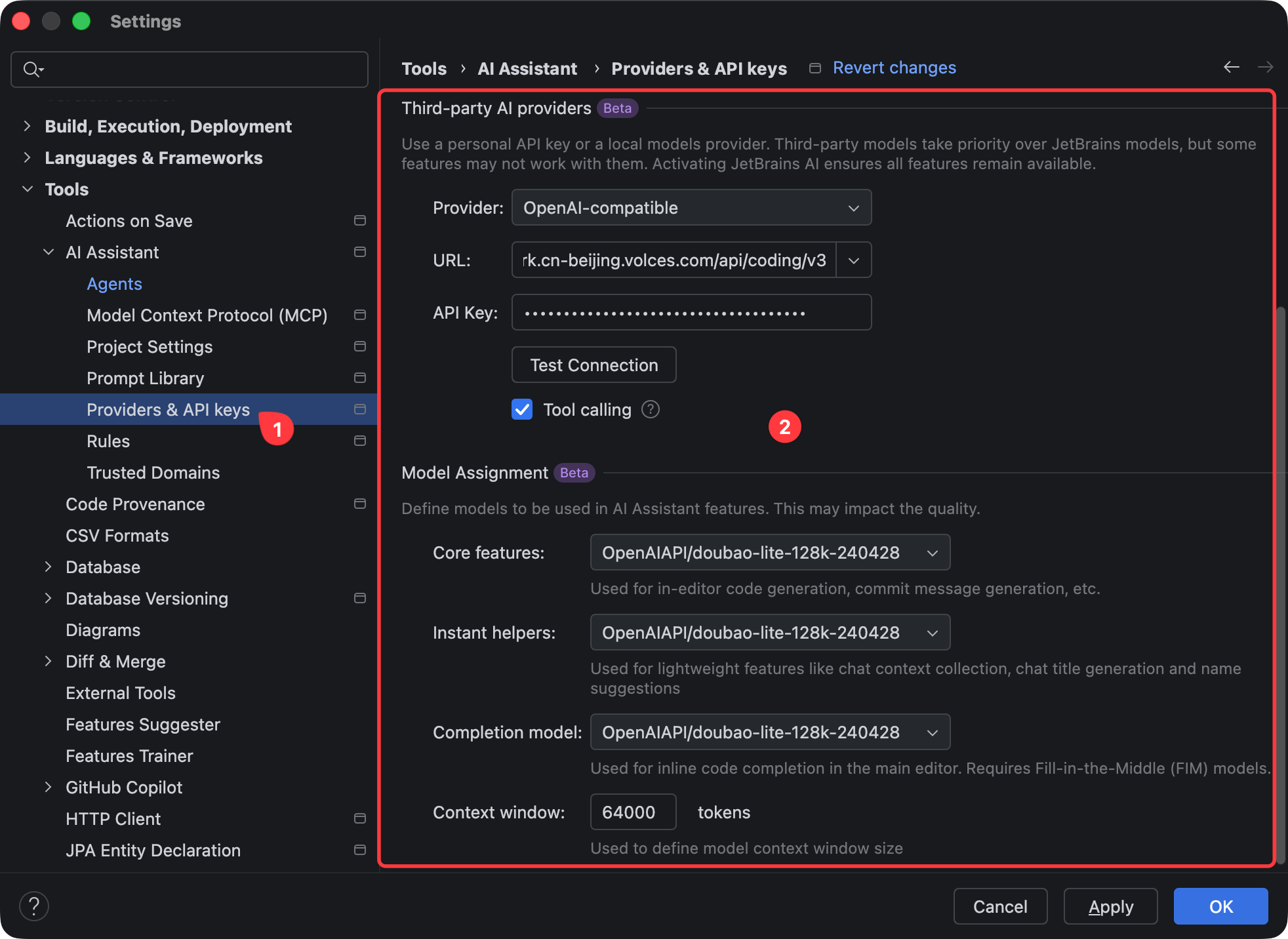Expand the URL history dropdown arrow
This screenshot has height=939, width=1288.
coord(853,260)
